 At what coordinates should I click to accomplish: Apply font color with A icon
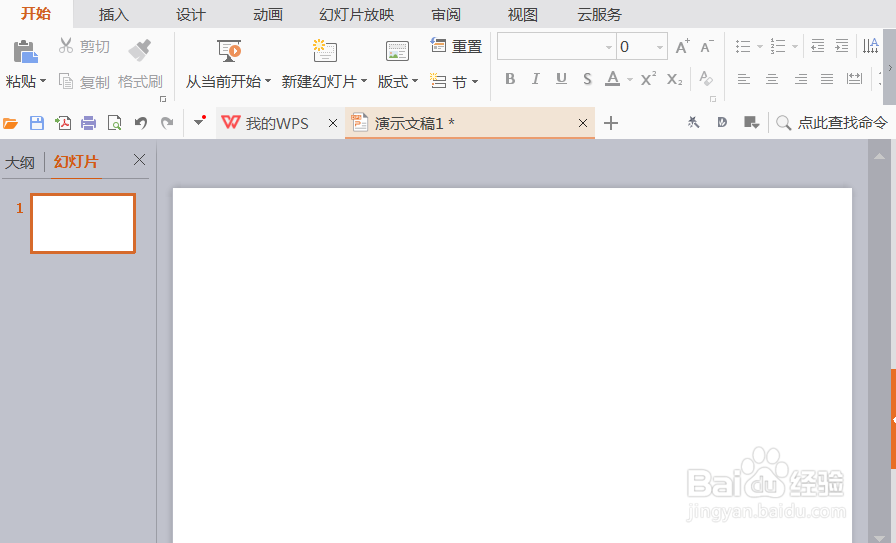coord(613,79)
